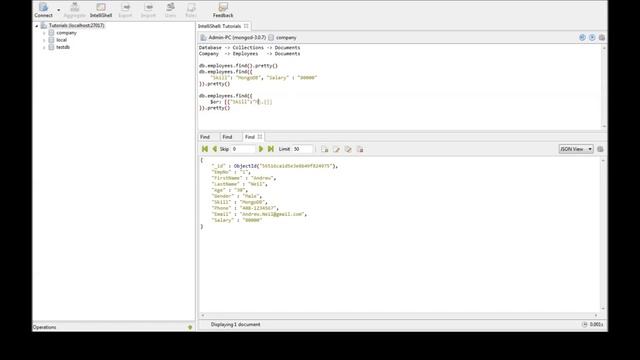
Task: Click the "Skill": "MongoDB" query line in the editor
Action: click(x=264, y=78)
